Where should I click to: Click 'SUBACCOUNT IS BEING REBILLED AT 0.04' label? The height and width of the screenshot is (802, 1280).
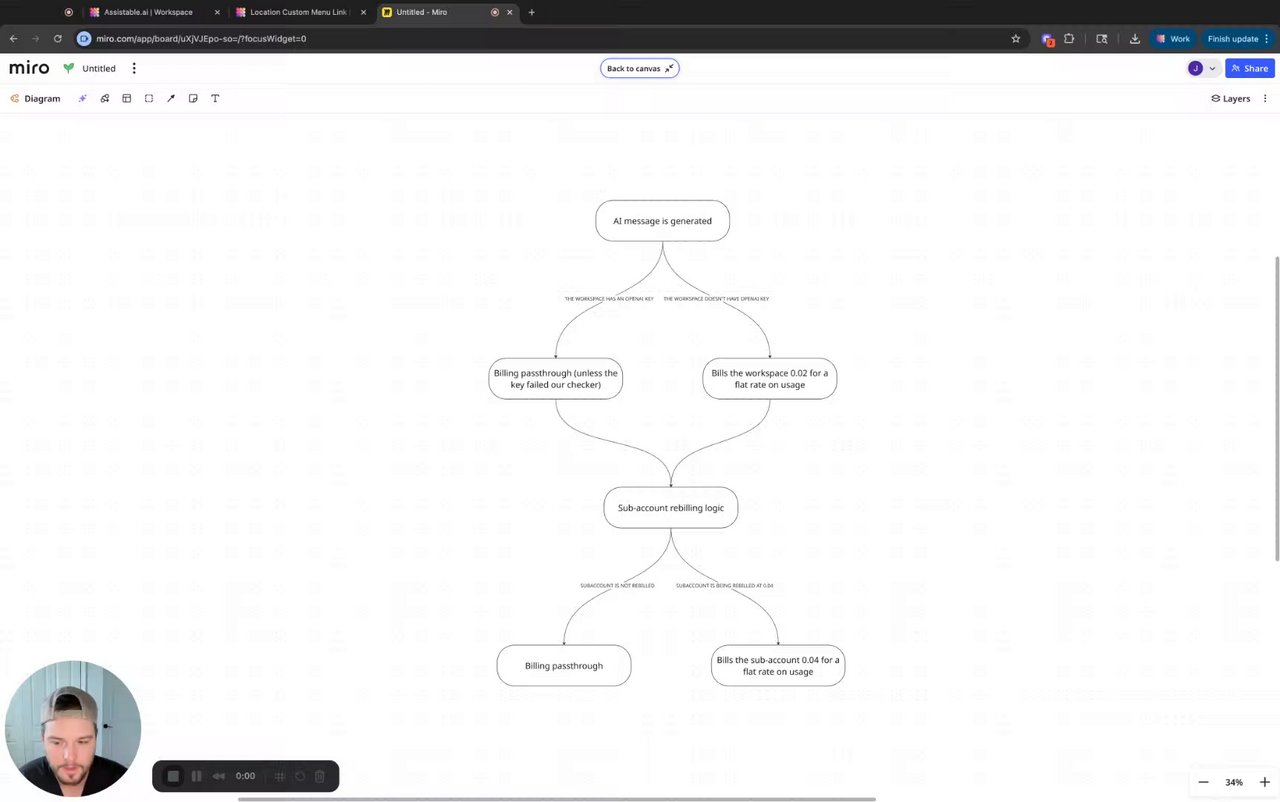pyautogui.click(x=725, y=585)
